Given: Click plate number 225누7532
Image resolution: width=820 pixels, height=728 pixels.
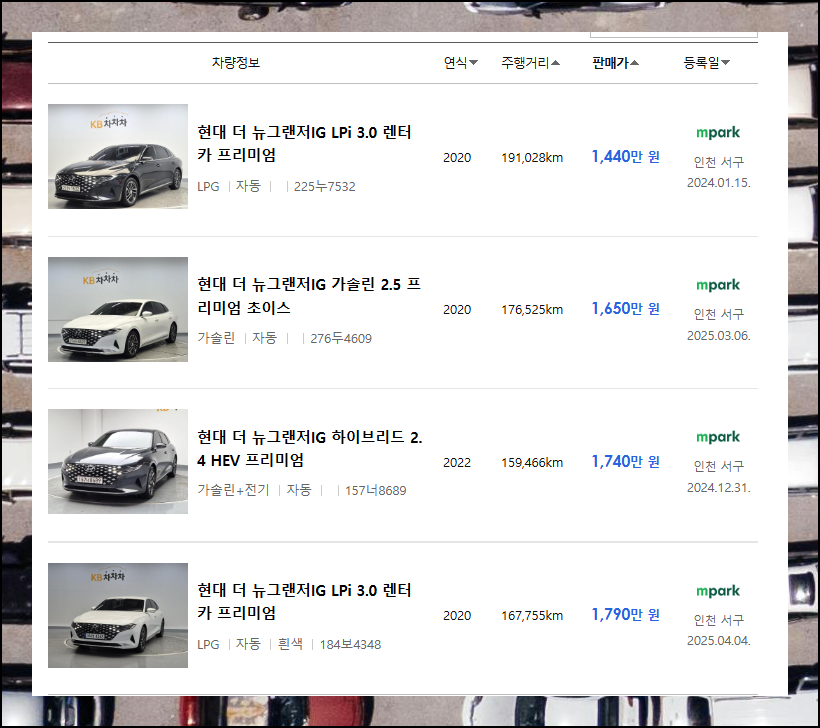Looking at the screenshot, I should click(x=324, y=187).
